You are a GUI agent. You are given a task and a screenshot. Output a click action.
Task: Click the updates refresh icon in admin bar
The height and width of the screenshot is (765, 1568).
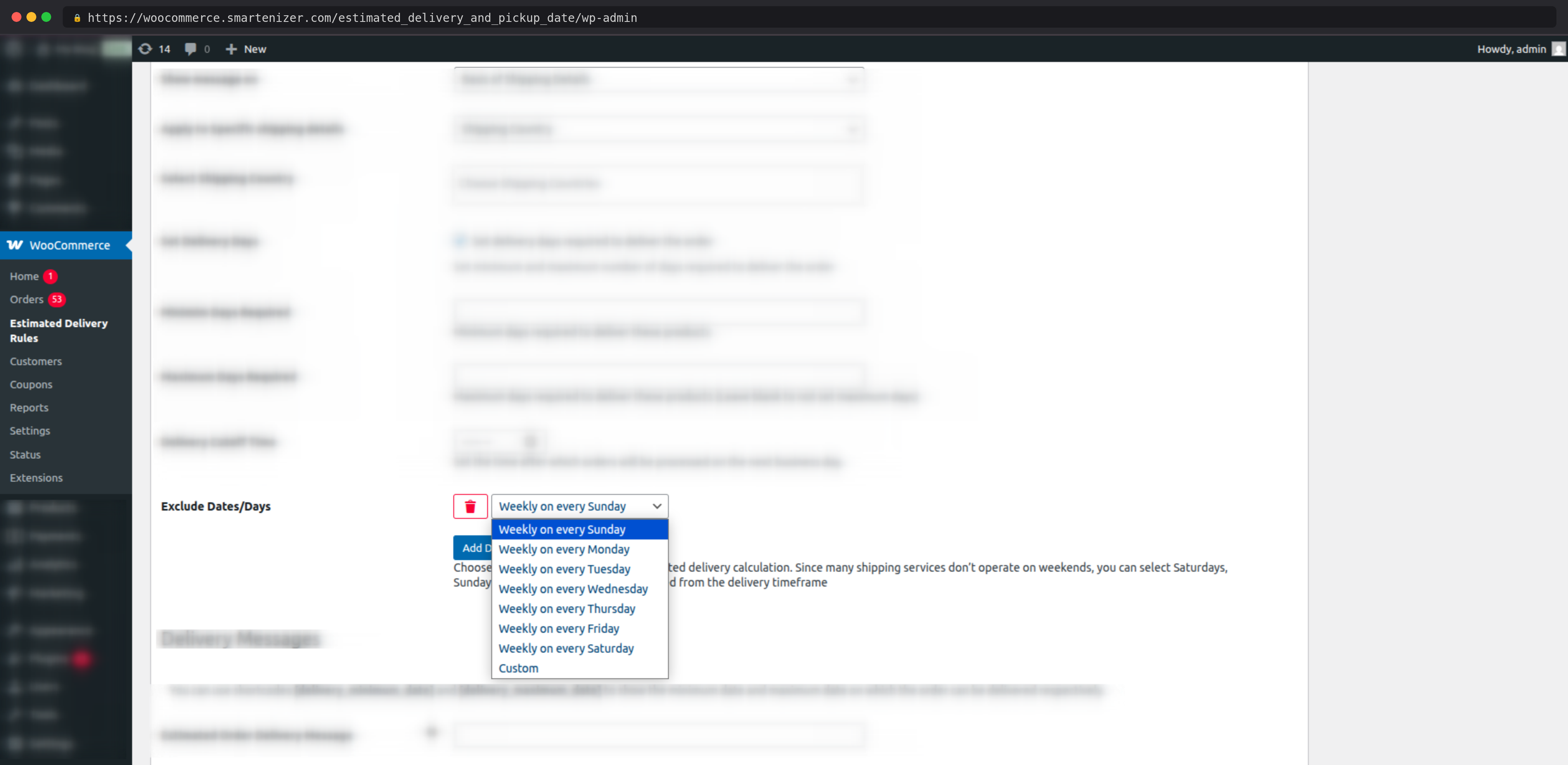(145, 49)
